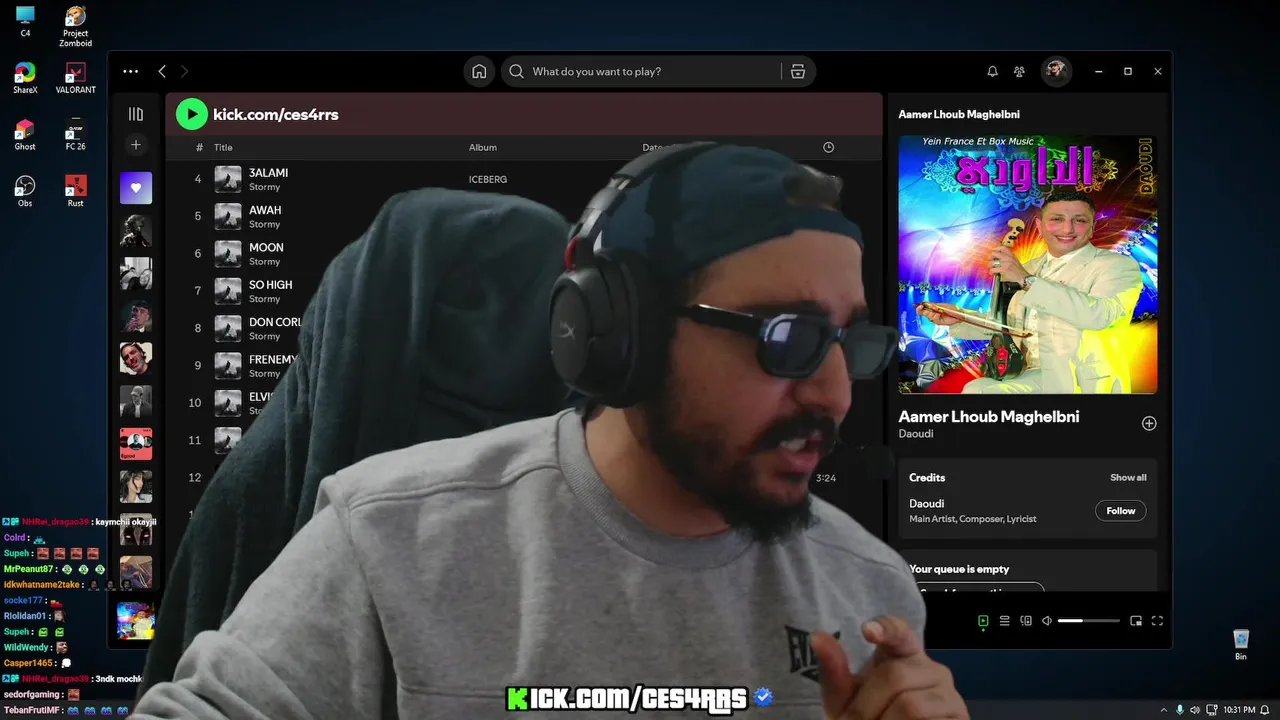1280x720 pixels.
Task: Open the 10:31 PM taskbar clock
Action: (x=1239, y=710)
